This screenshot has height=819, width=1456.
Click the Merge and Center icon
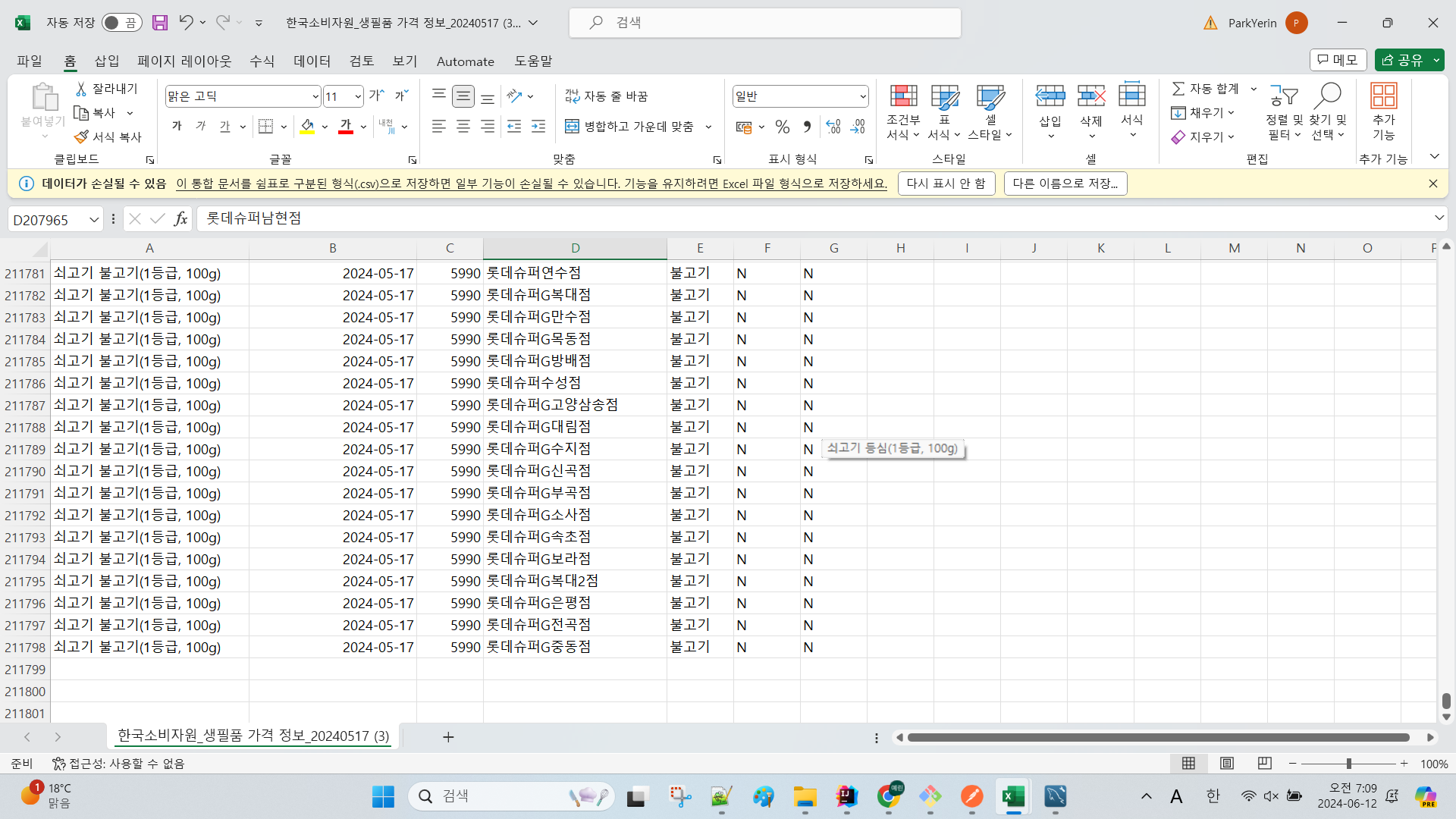pyautogui.click(x=572, y=127)
